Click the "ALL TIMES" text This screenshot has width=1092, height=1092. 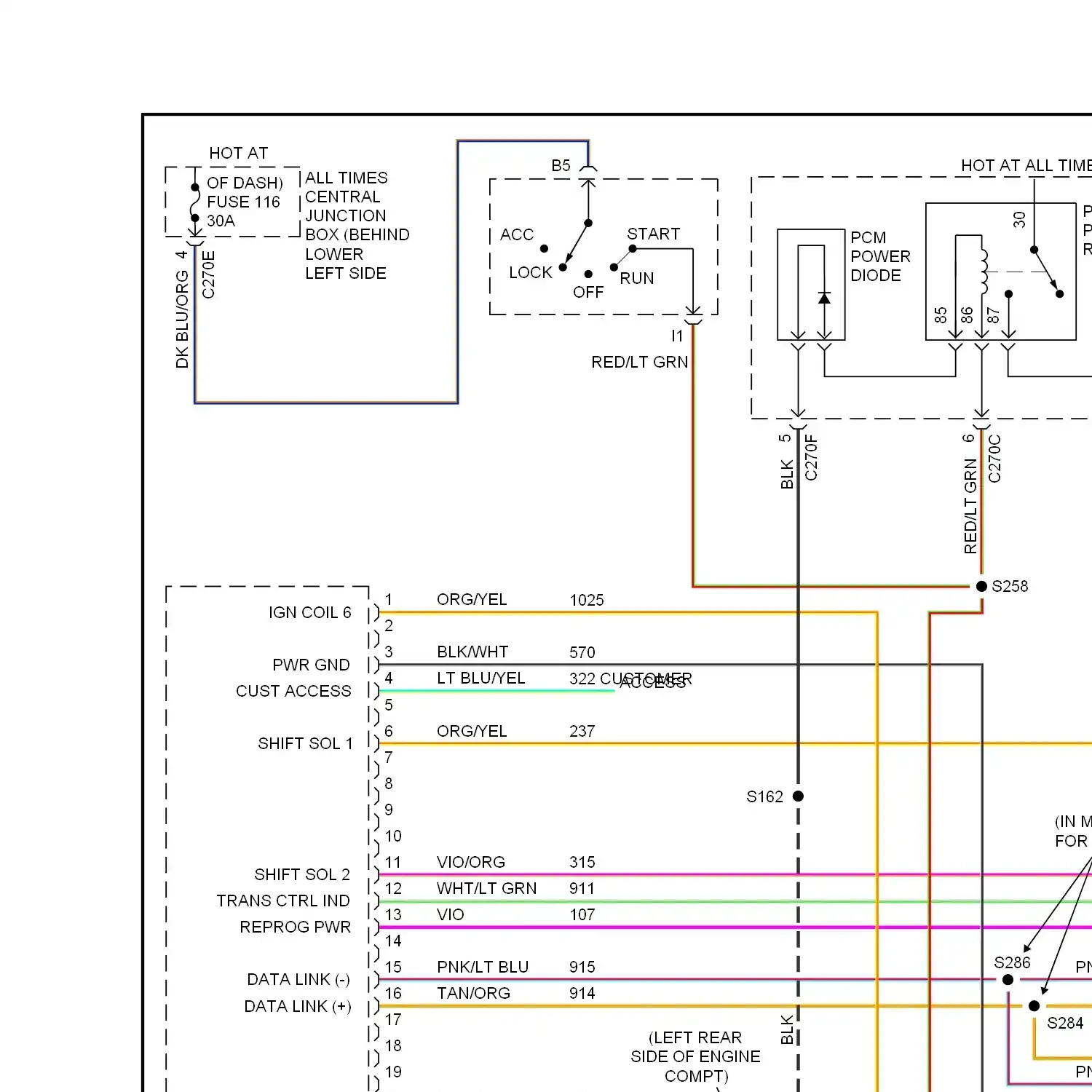(x=346, y=178)
